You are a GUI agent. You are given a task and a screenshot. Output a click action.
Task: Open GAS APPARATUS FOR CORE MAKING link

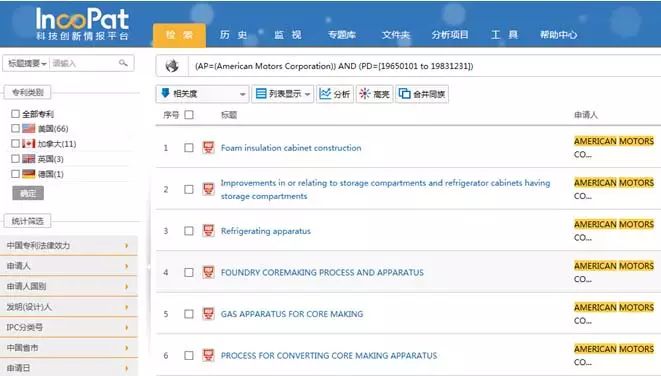pos(292,314)
